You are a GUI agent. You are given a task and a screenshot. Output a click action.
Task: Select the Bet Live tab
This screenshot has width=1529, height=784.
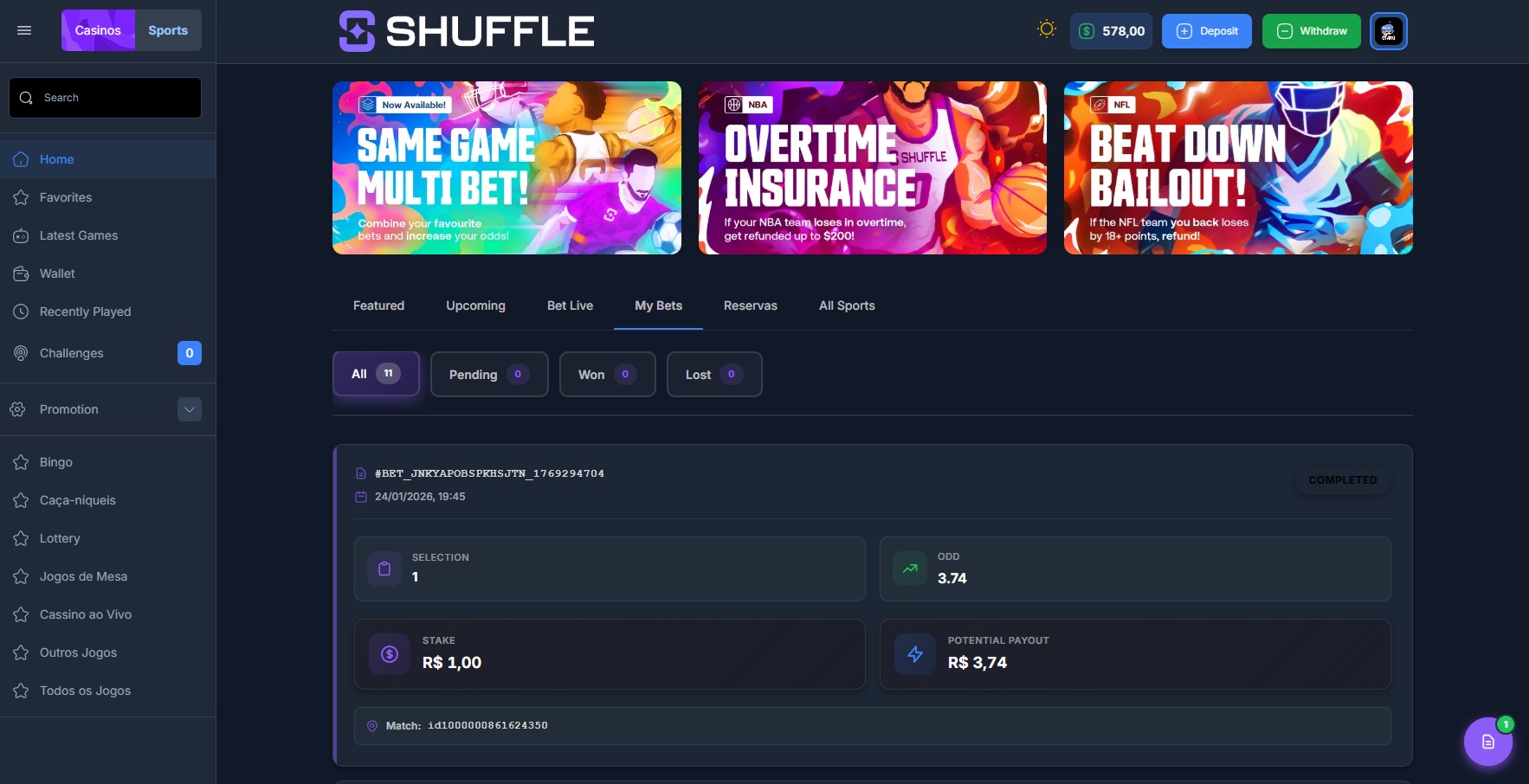tap(570, 305)
